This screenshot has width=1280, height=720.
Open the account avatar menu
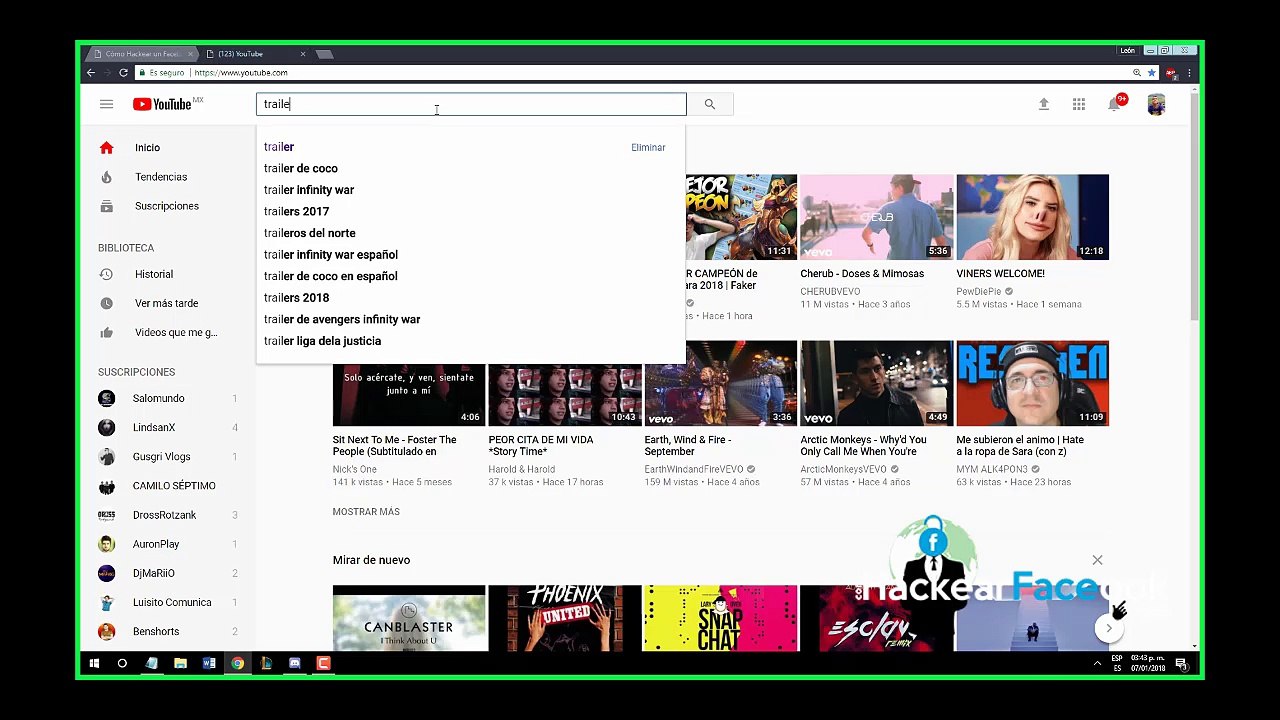click(x=1156, y=104)
